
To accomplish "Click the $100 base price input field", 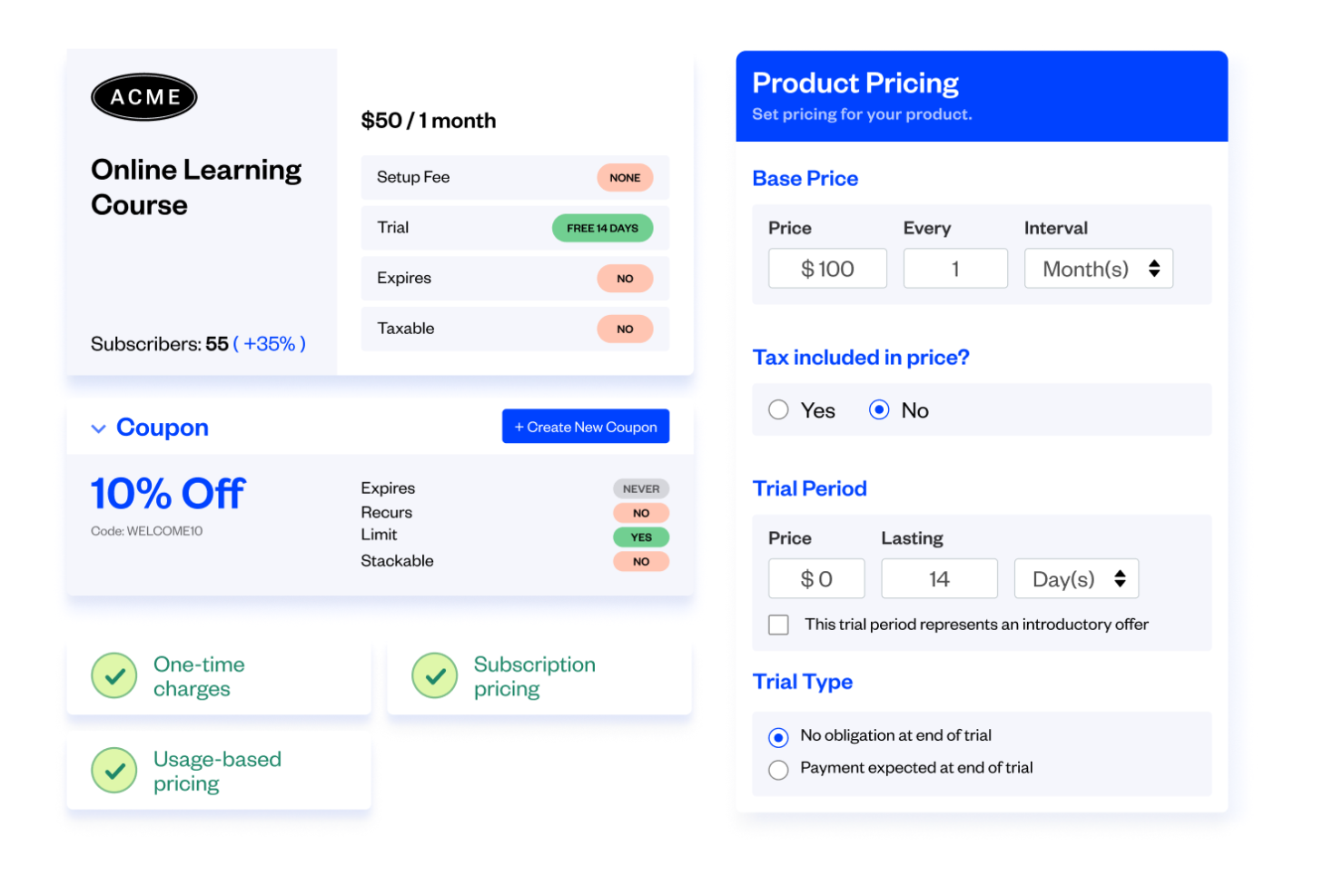I will point(827,268).
